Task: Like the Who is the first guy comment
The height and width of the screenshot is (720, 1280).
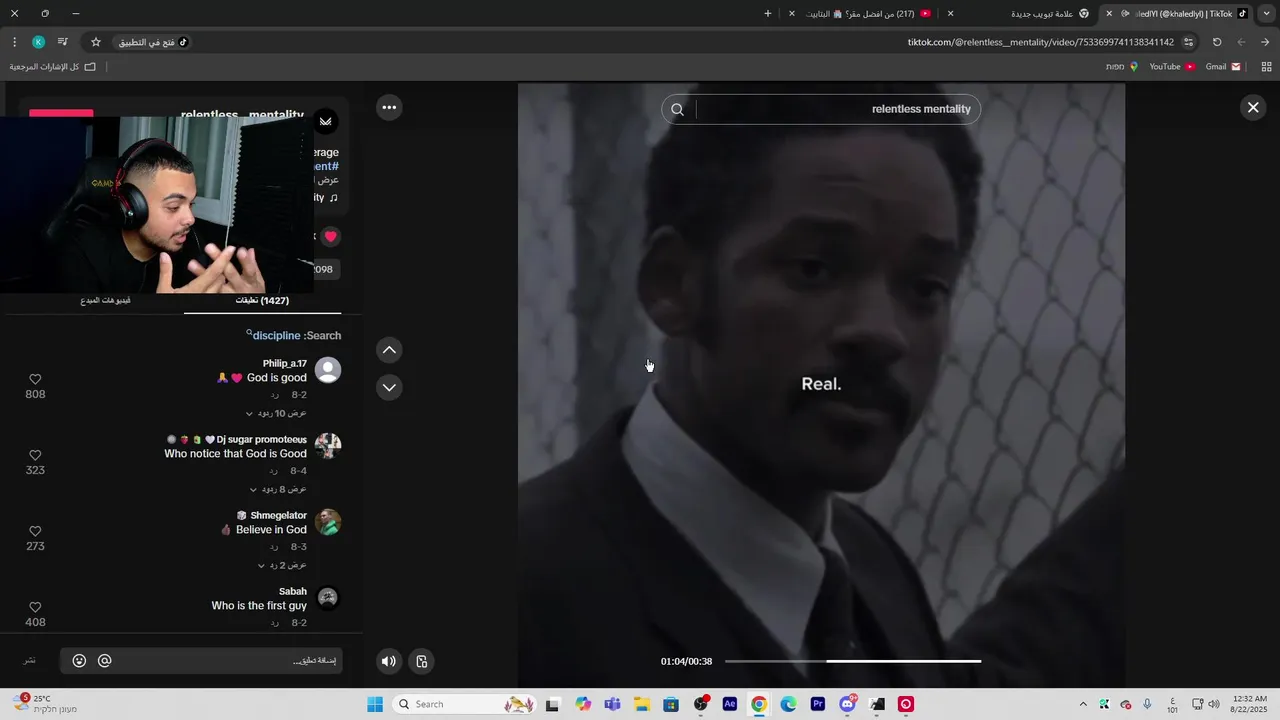Action: (x=35, y=607)
